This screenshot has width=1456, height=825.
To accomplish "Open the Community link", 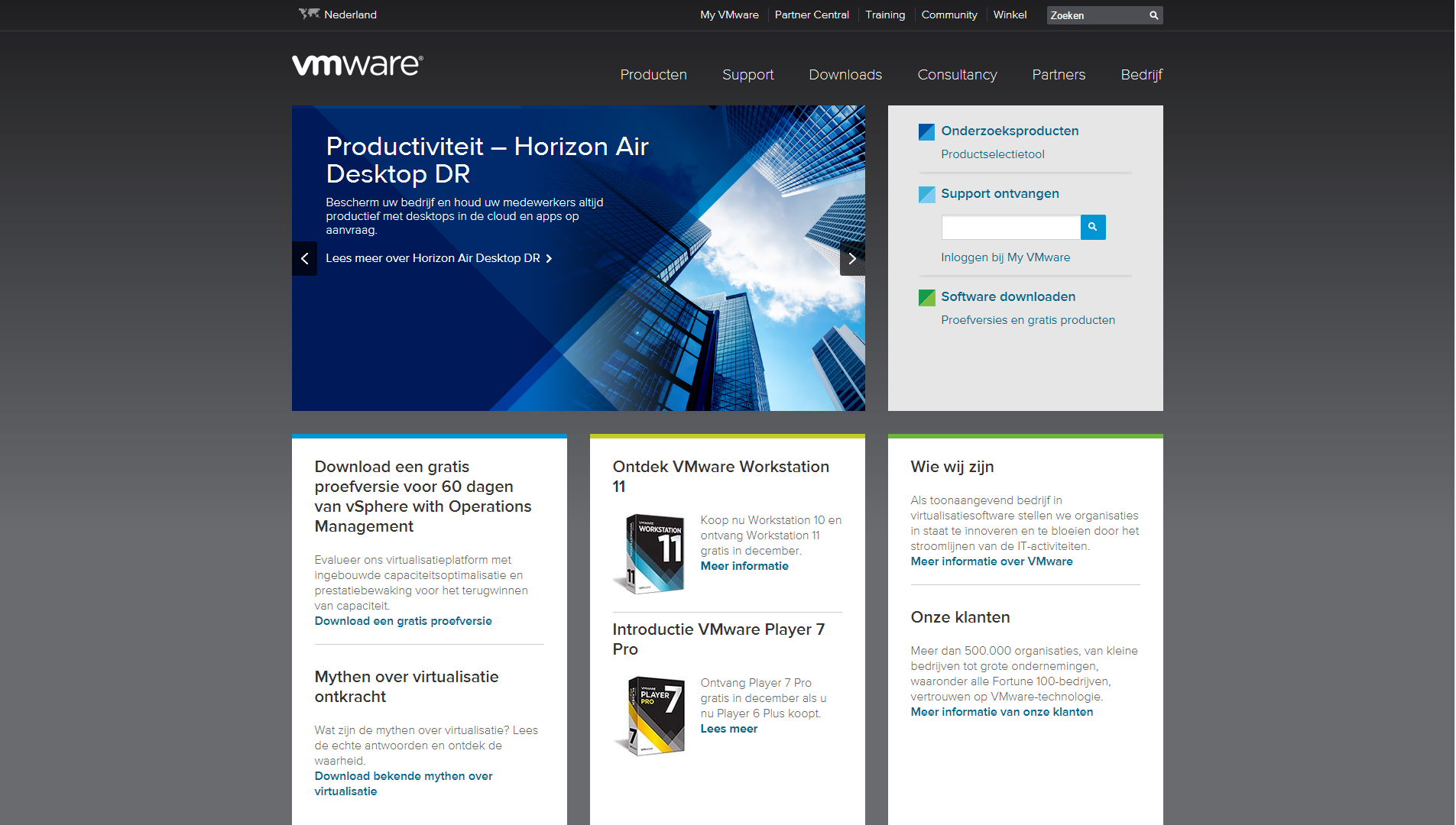I will point(949,15).
